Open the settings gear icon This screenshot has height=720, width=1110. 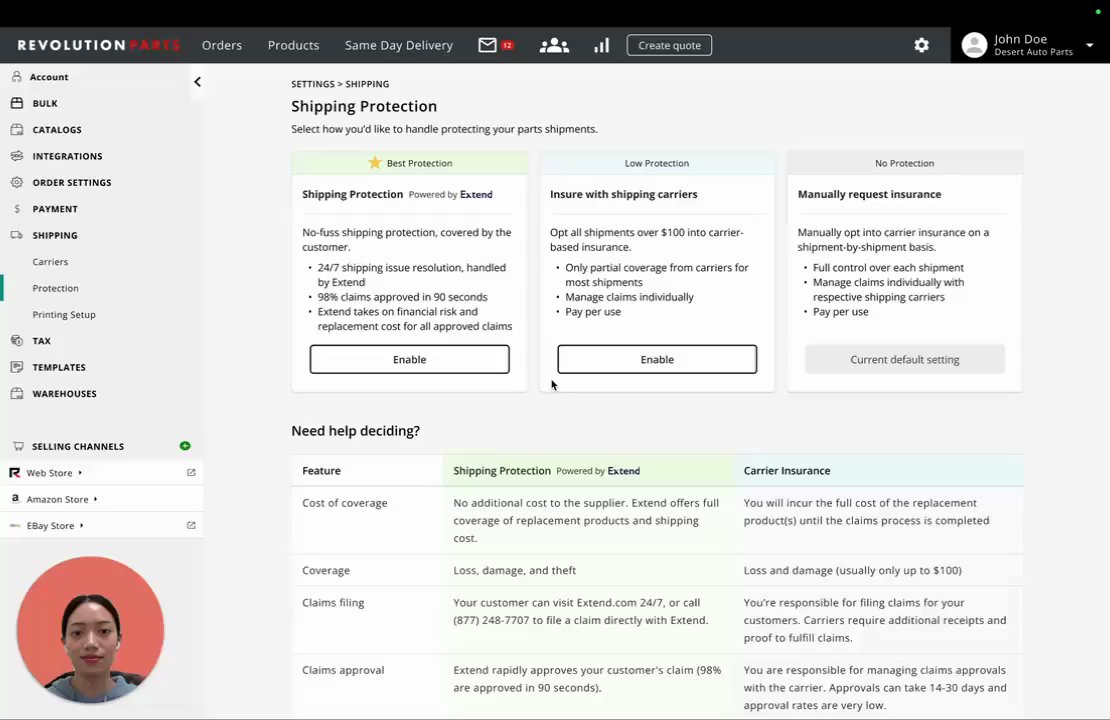coord(921,45)
